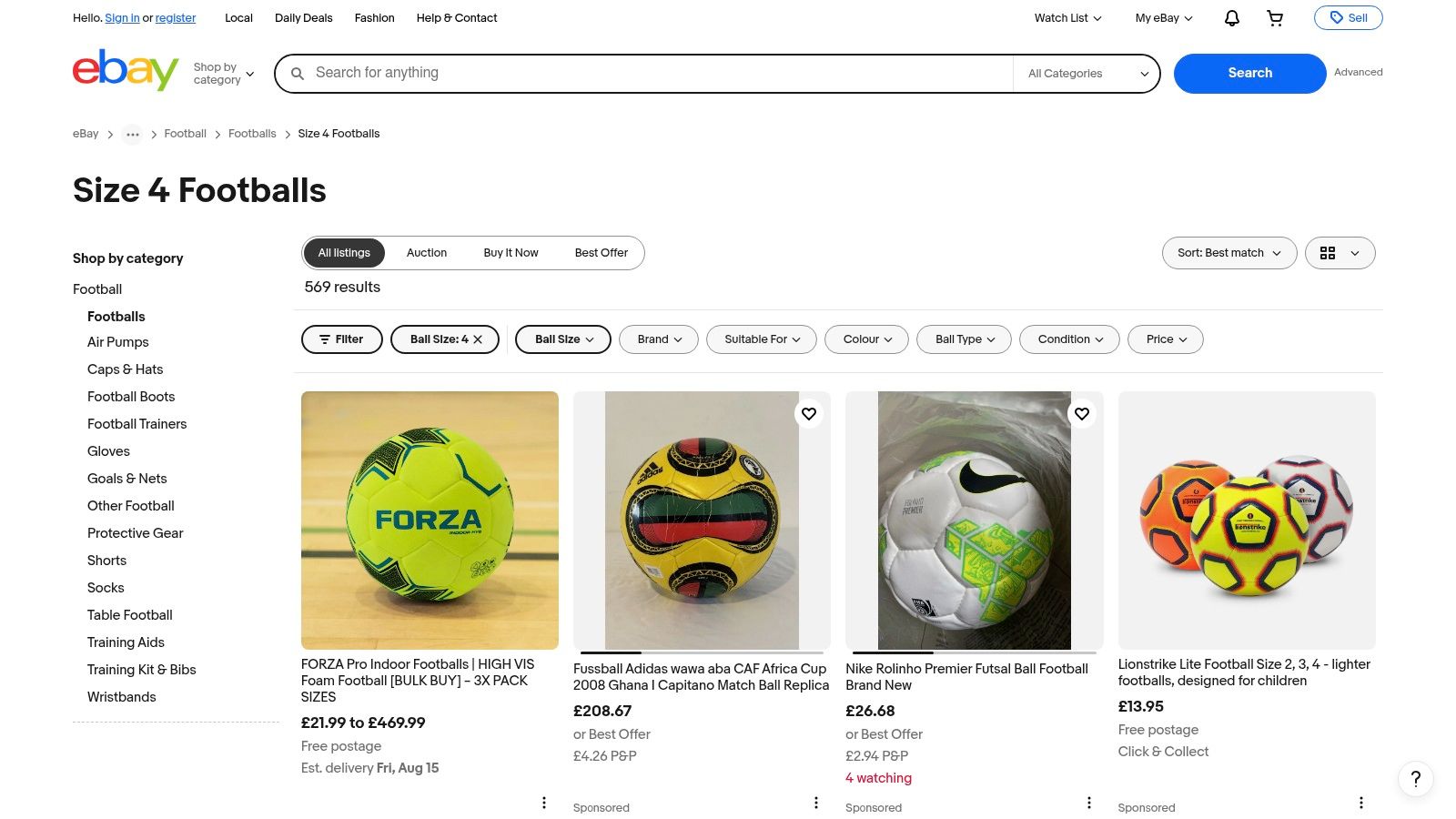Open the help question-mark bubble
This screenshot has height=819, width=1456.
[x=1415, y=780]
